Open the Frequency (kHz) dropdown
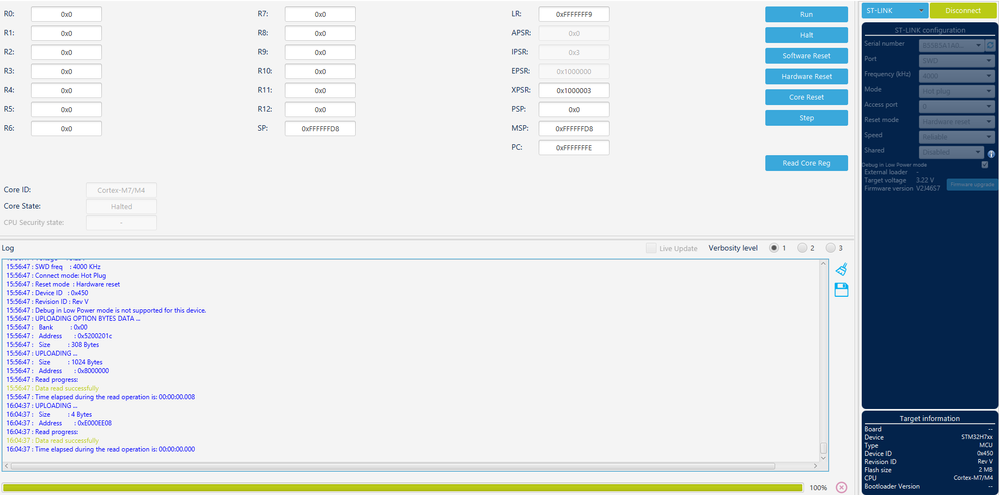The height and width of the screenshot is (495, 999). (957, 75)
